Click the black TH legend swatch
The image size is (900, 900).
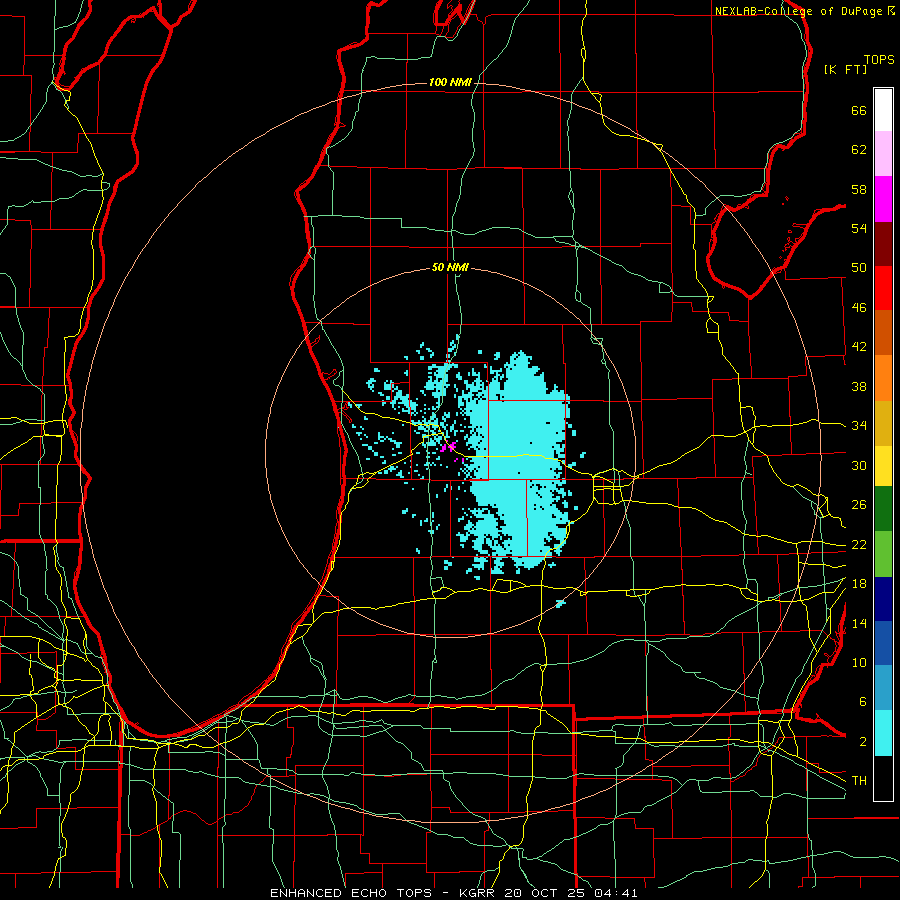coord(883,778)
